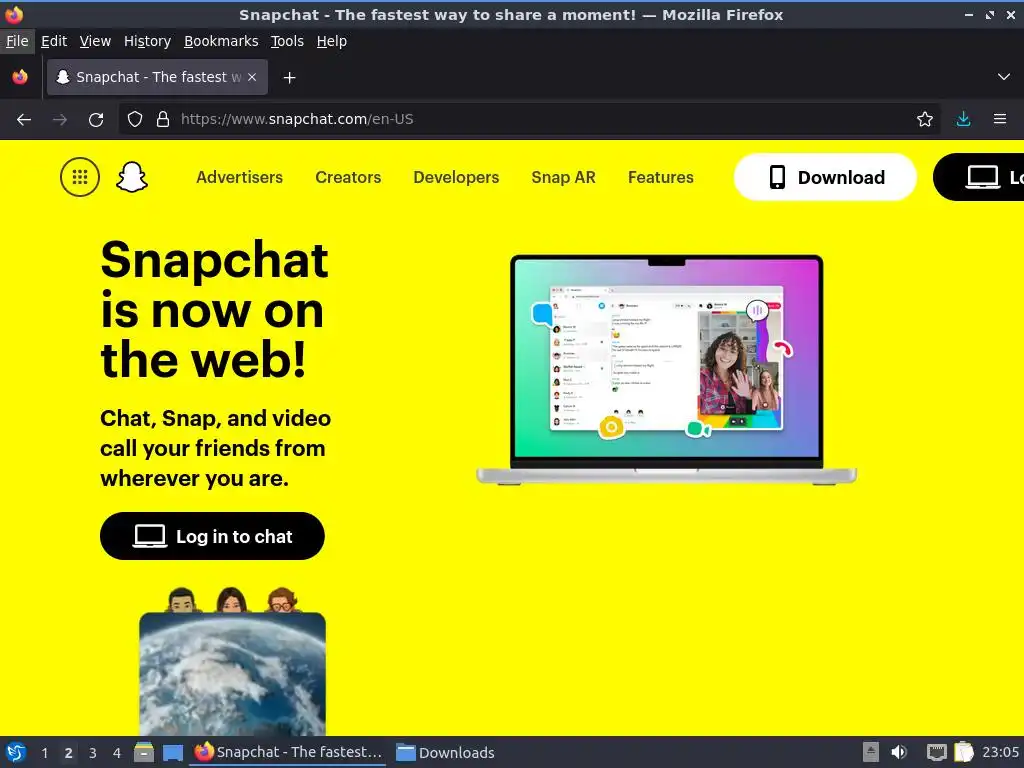Open tracking protection shield icon
1024x768 pixels.
coord(135,120)
